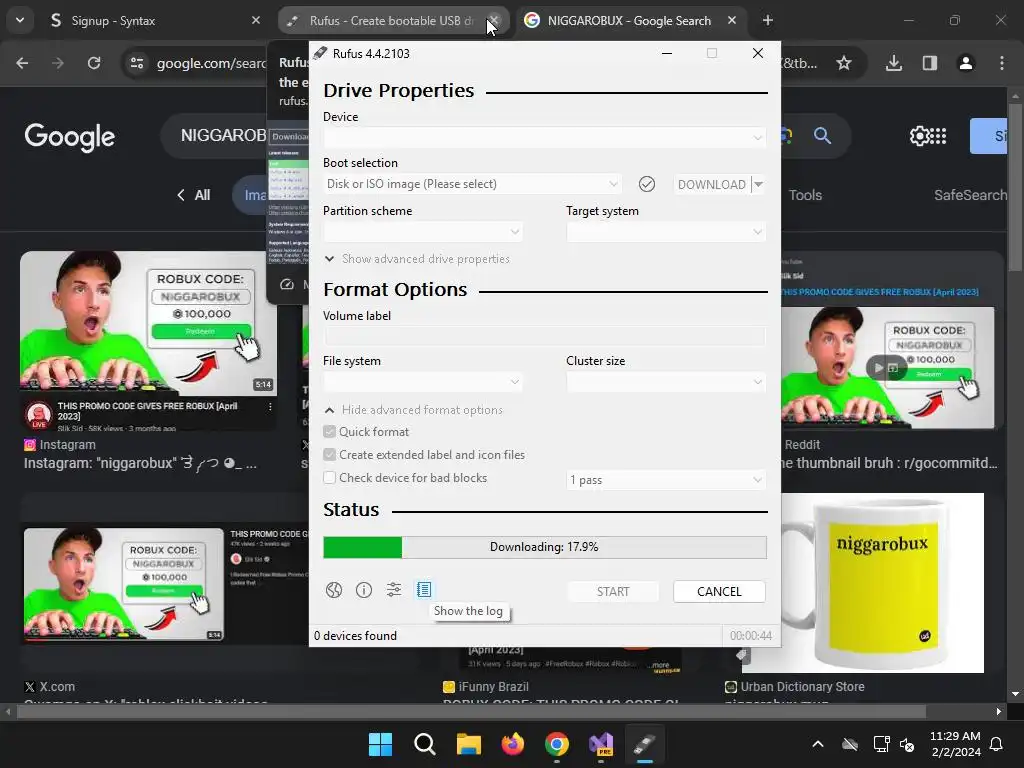Open Google search Tools
The image size is (1024, 768).
(x=805, y=195)
